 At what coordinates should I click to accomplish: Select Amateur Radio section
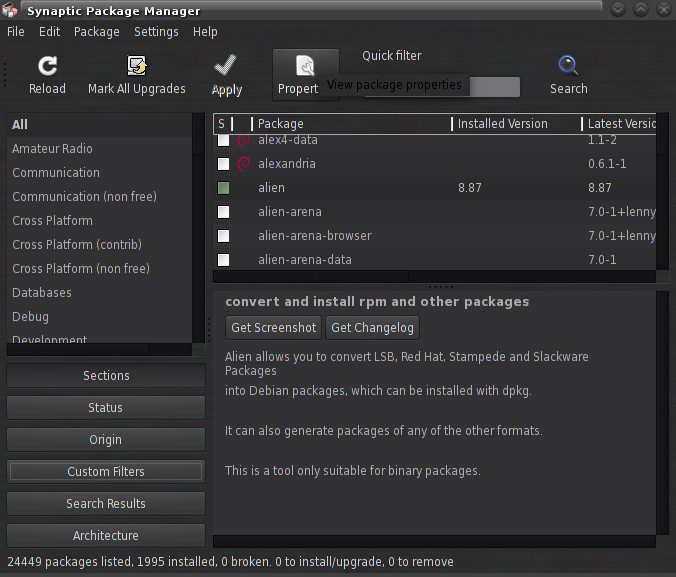[x=99, y=149]
